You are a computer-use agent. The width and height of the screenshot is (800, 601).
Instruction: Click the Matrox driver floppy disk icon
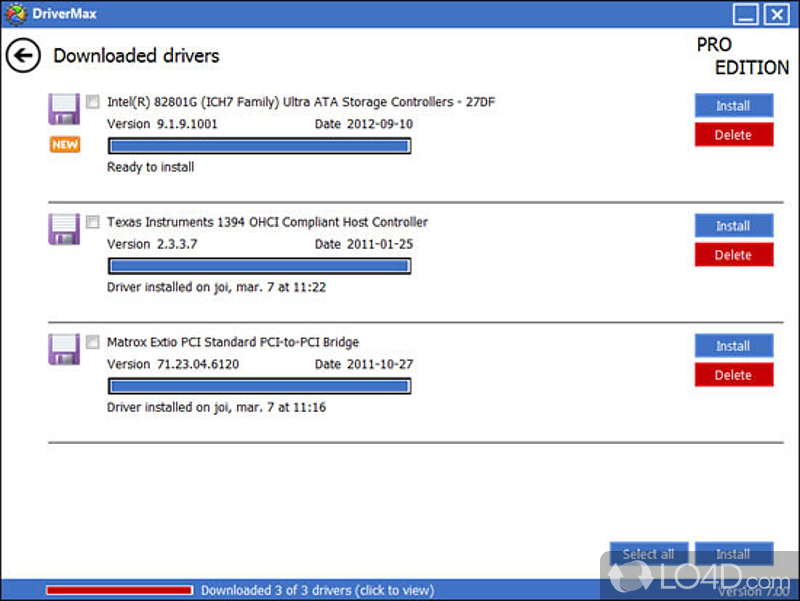[64, 350]
